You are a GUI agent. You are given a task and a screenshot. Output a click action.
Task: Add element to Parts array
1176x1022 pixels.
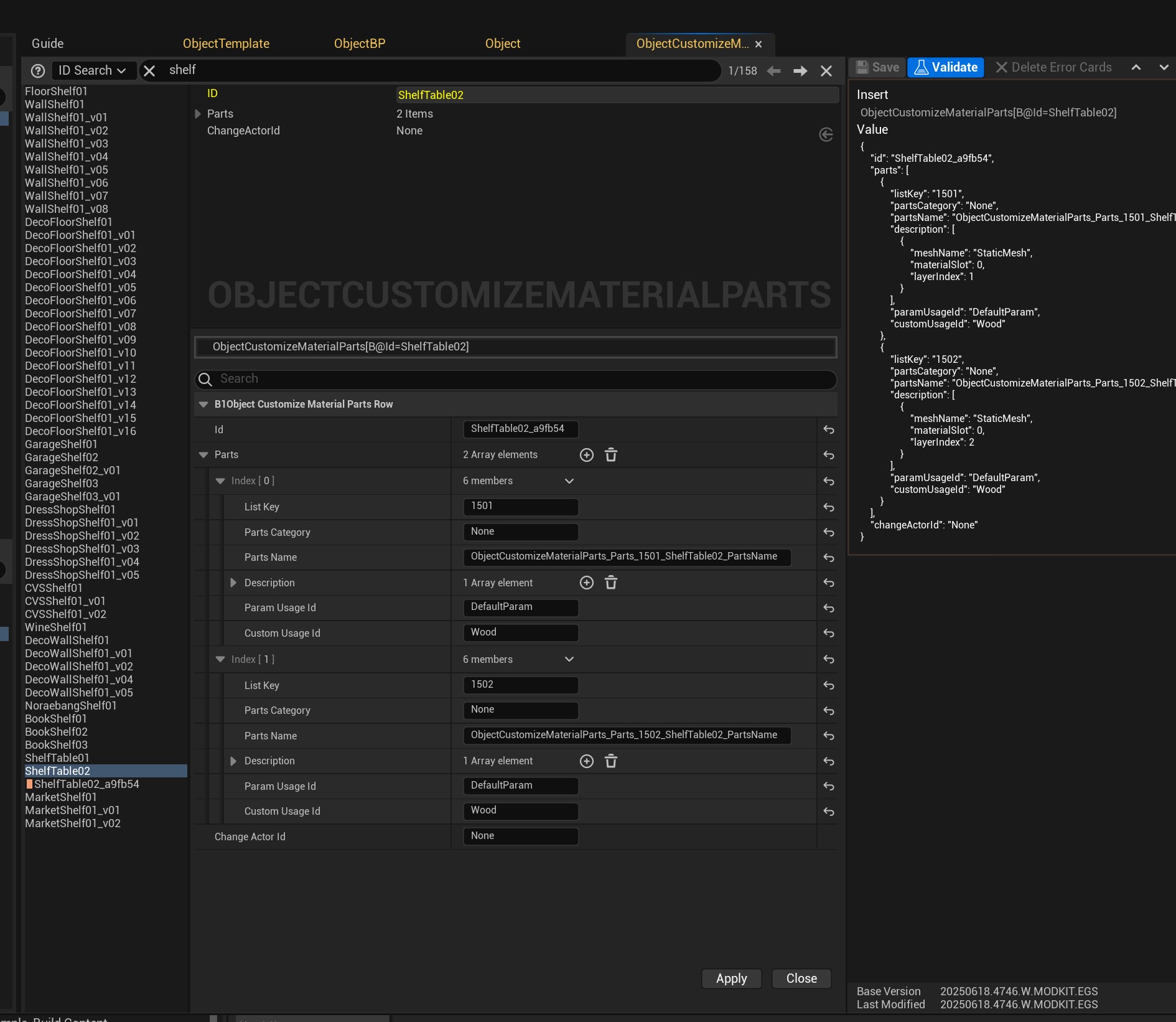586,455
